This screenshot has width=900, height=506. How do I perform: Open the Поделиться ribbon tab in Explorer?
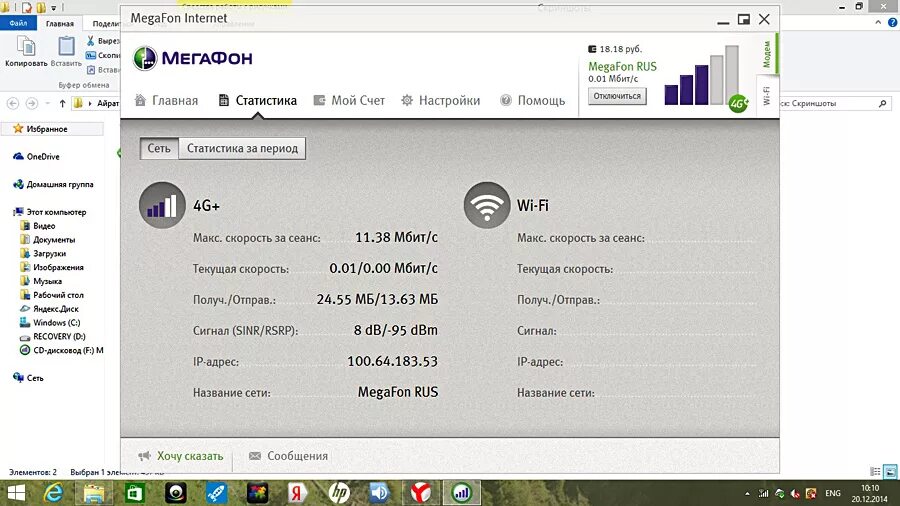coord(106,24)
